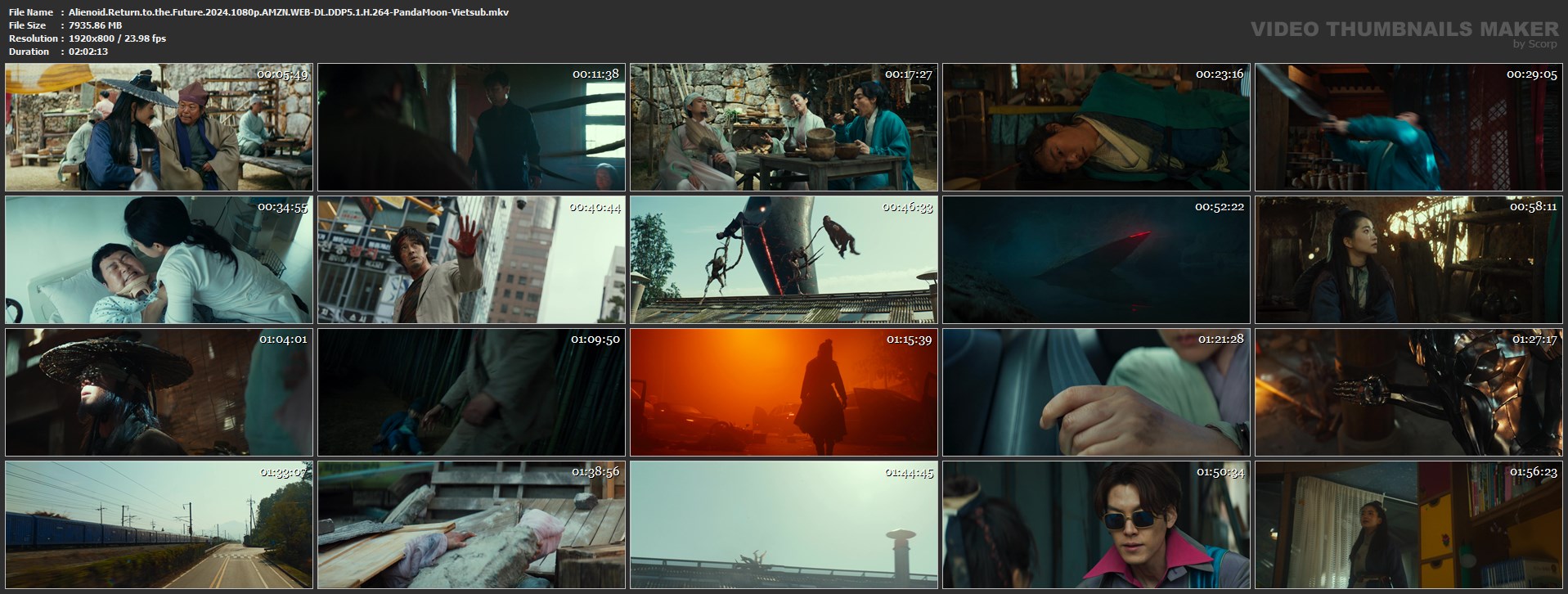Image resolution: width=1568 pixels, height=594 pixels.
Task: Open the train thumbnail 01:33:07
Action: [159, 525]
